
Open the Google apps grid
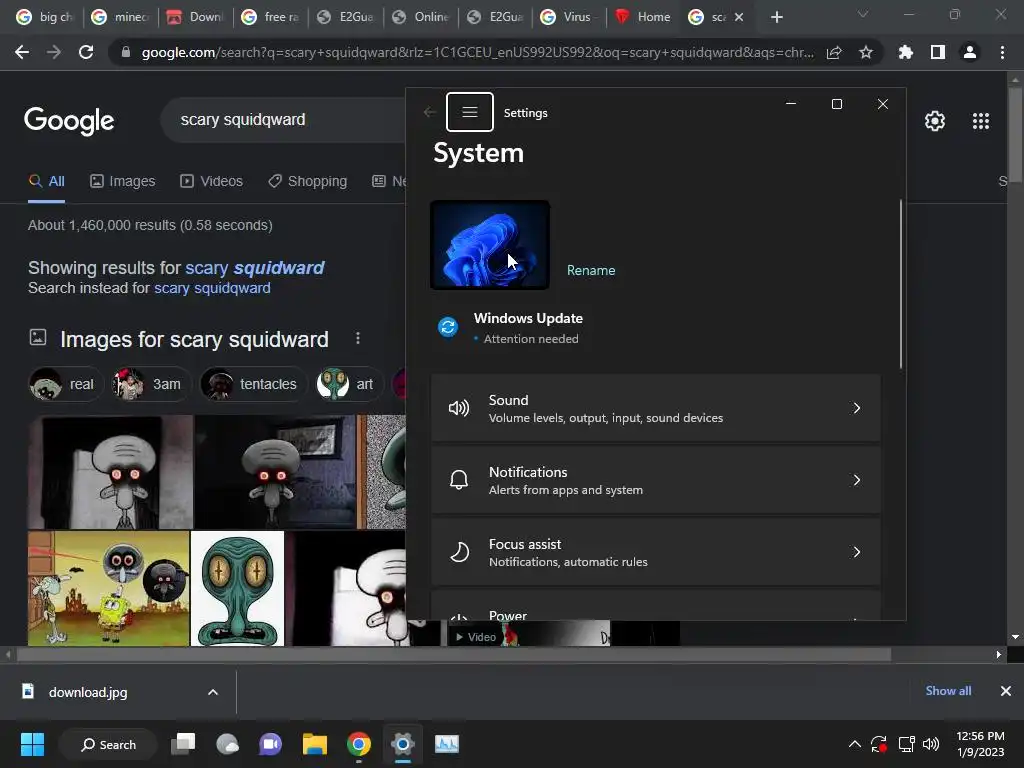coord(981,121)
